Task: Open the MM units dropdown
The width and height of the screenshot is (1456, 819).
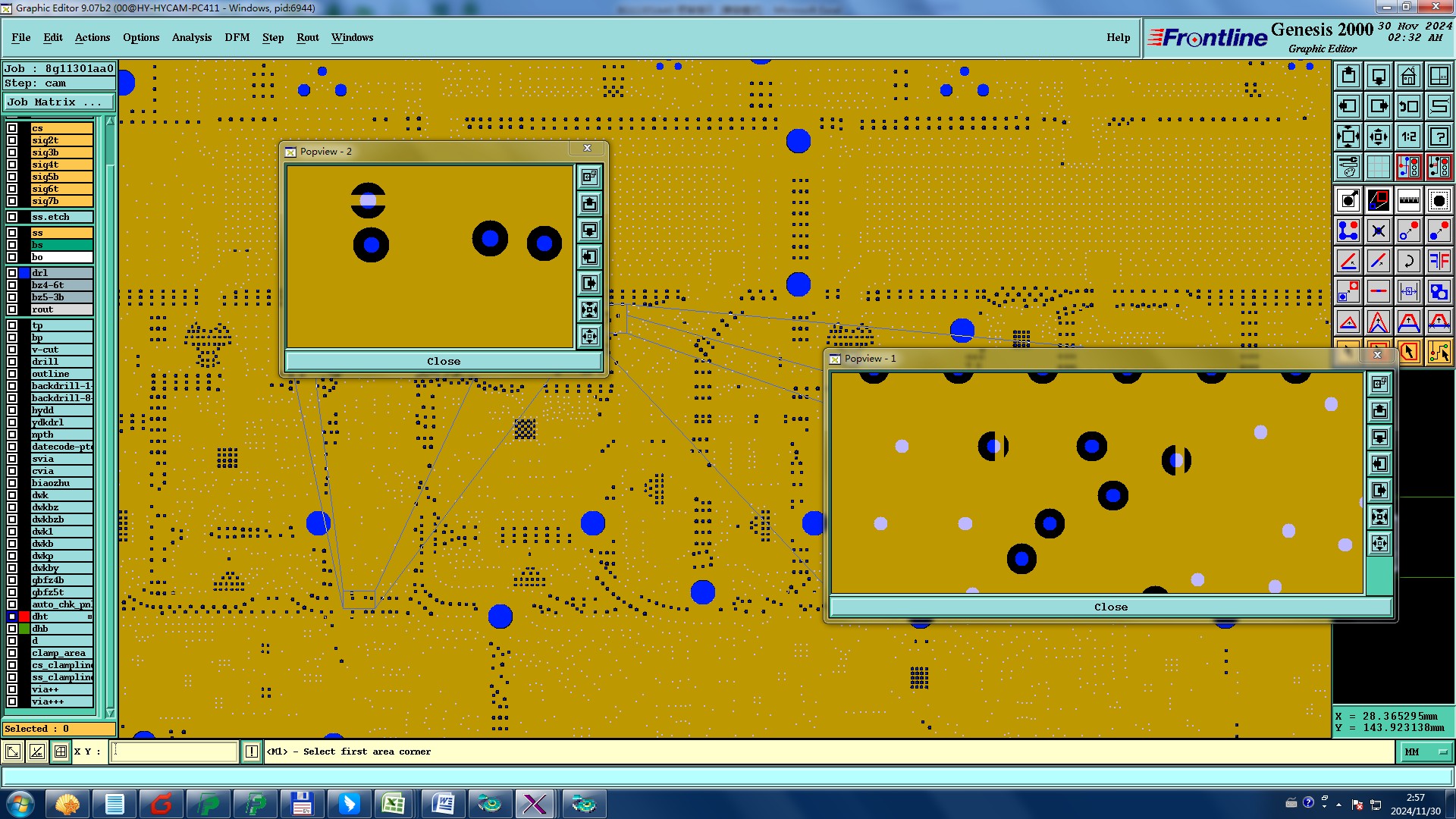Action: coord(1425,752)
